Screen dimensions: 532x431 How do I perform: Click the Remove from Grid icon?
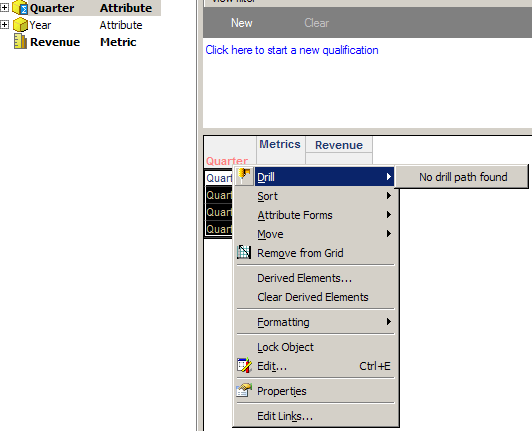[244, 252]
